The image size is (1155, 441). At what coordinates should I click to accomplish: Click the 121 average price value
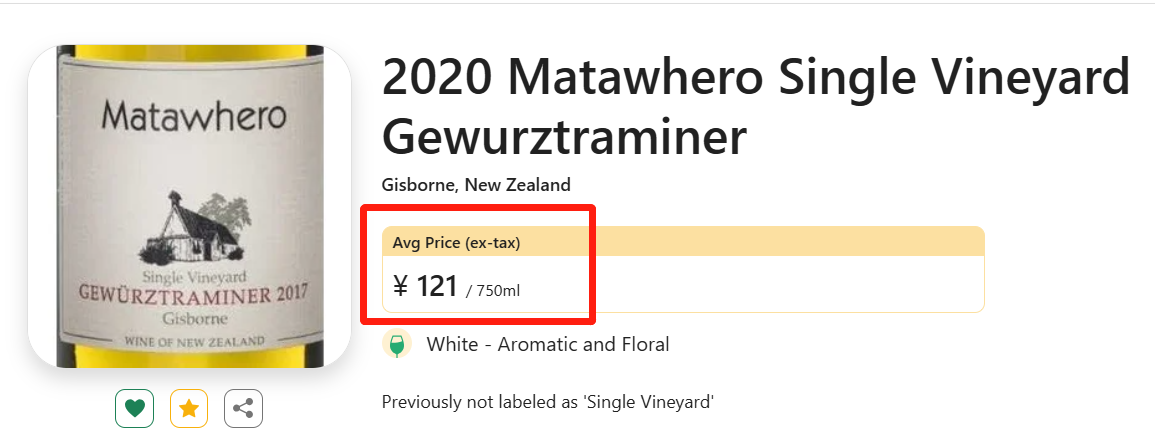(x=436, y=287)
